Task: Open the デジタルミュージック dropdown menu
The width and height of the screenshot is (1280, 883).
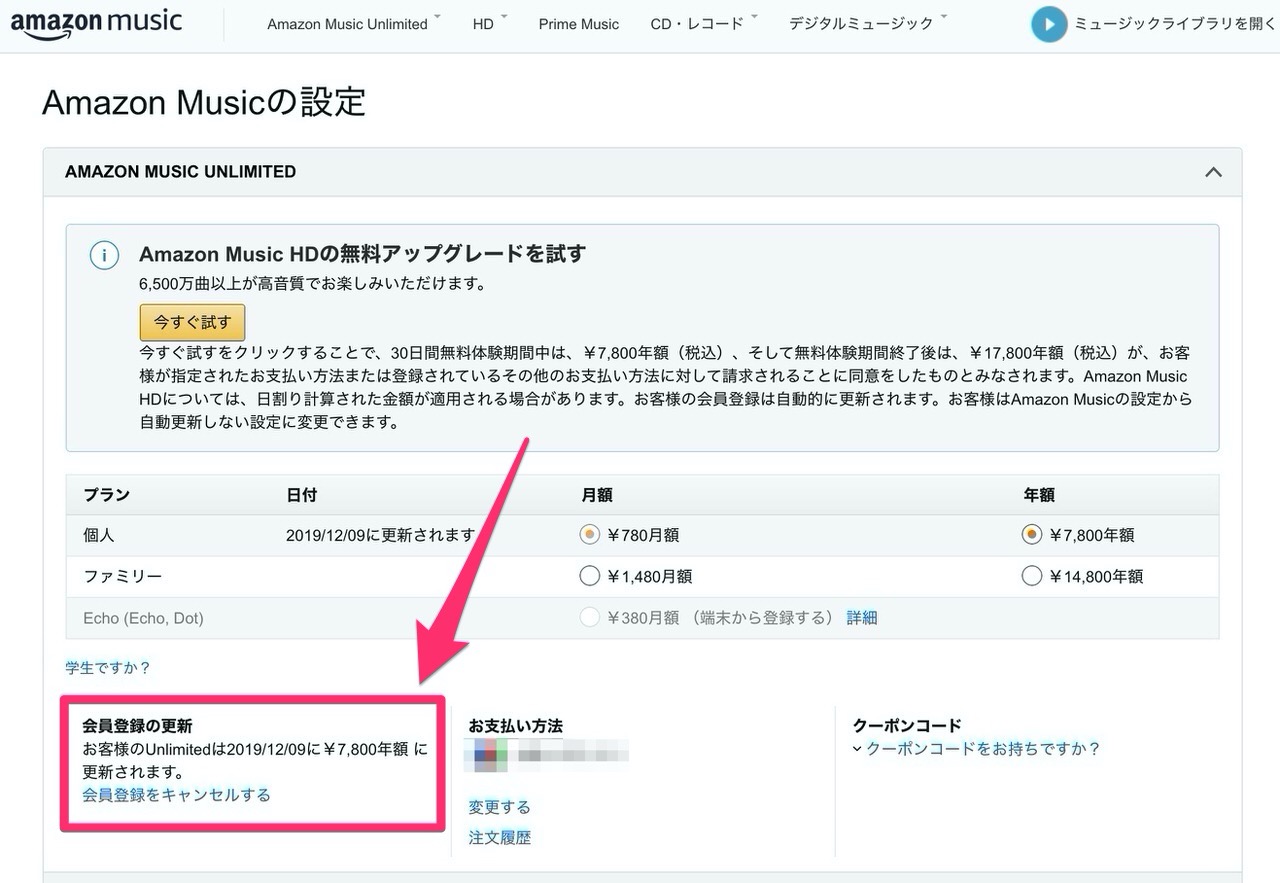Action: (868, 24)
